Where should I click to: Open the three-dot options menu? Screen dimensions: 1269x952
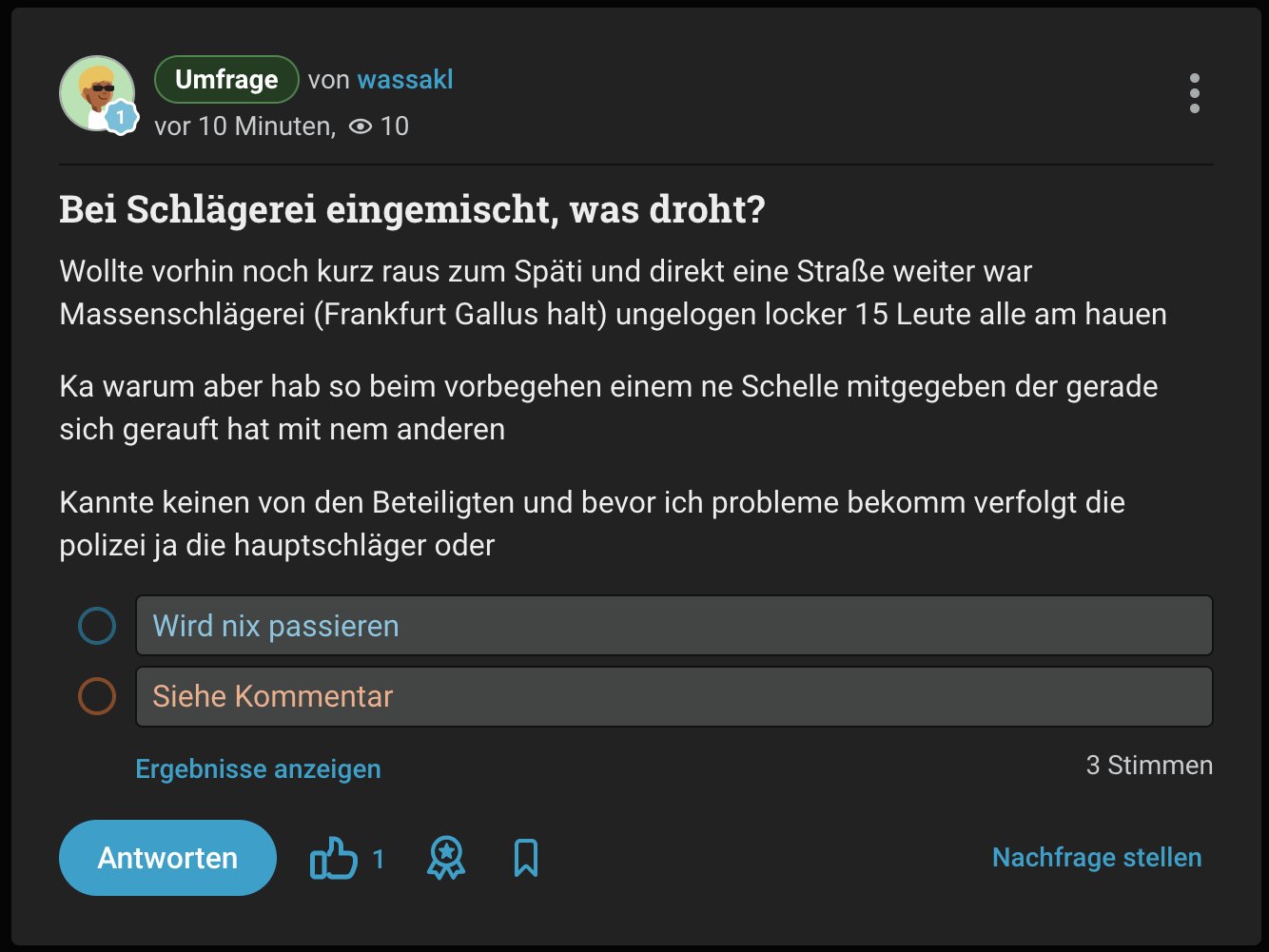1194,93
